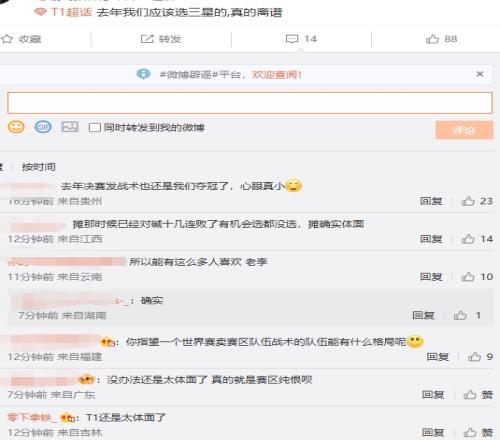This screenshot has height=440, width=500.
Task: Sort comments with the 按时间 tab
Action: pos(39,167)
